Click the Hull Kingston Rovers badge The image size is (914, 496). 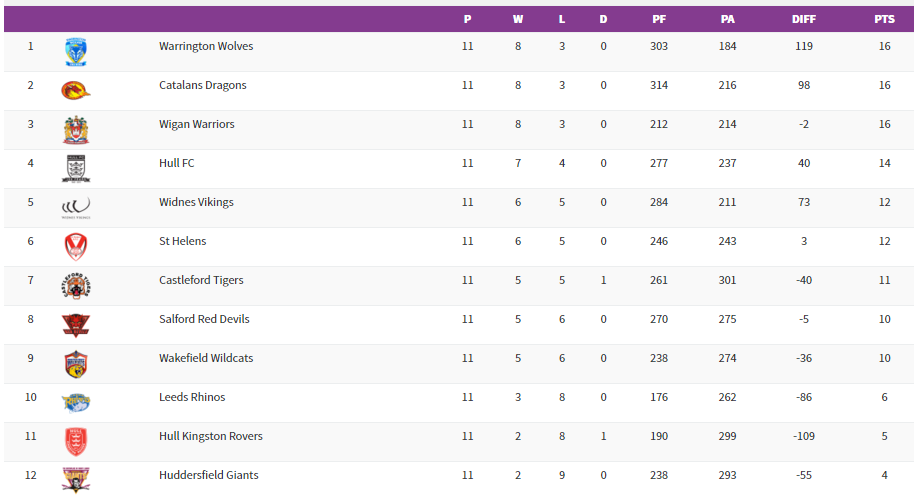pos(76,441)
